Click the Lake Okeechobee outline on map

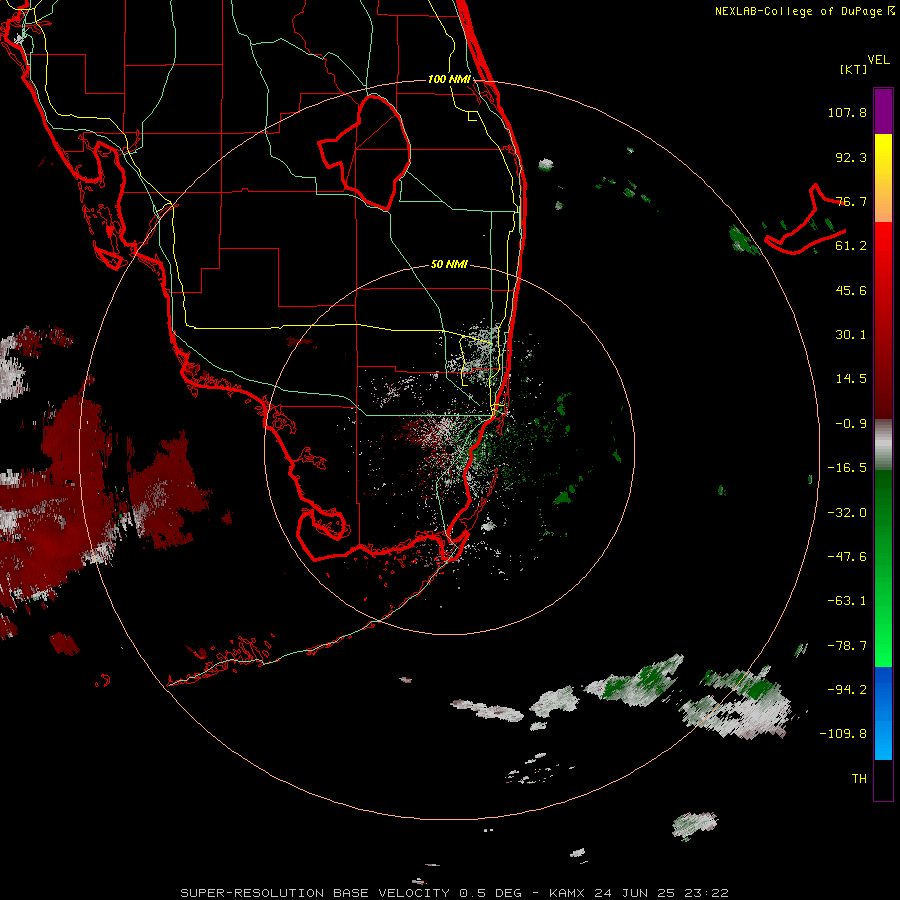364,152
